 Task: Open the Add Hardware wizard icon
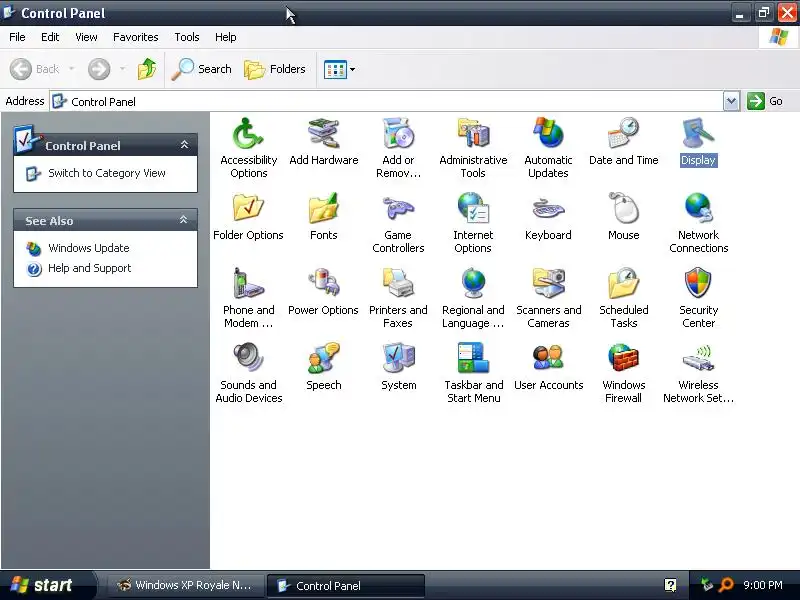pos(323,133)
